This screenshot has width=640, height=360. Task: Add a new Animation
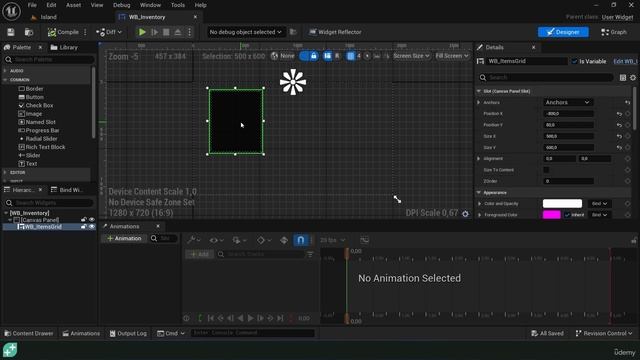124,238
